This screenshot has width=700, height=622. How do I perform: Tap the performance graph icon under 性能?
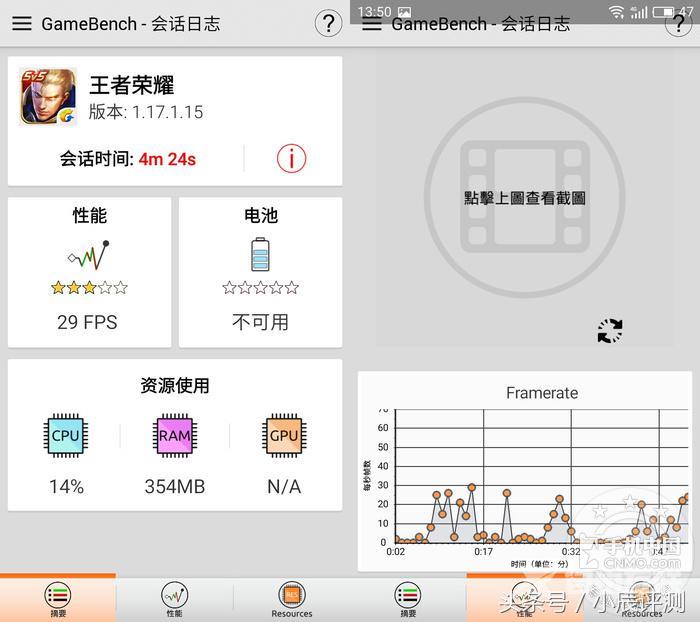(x=89, y=256)
